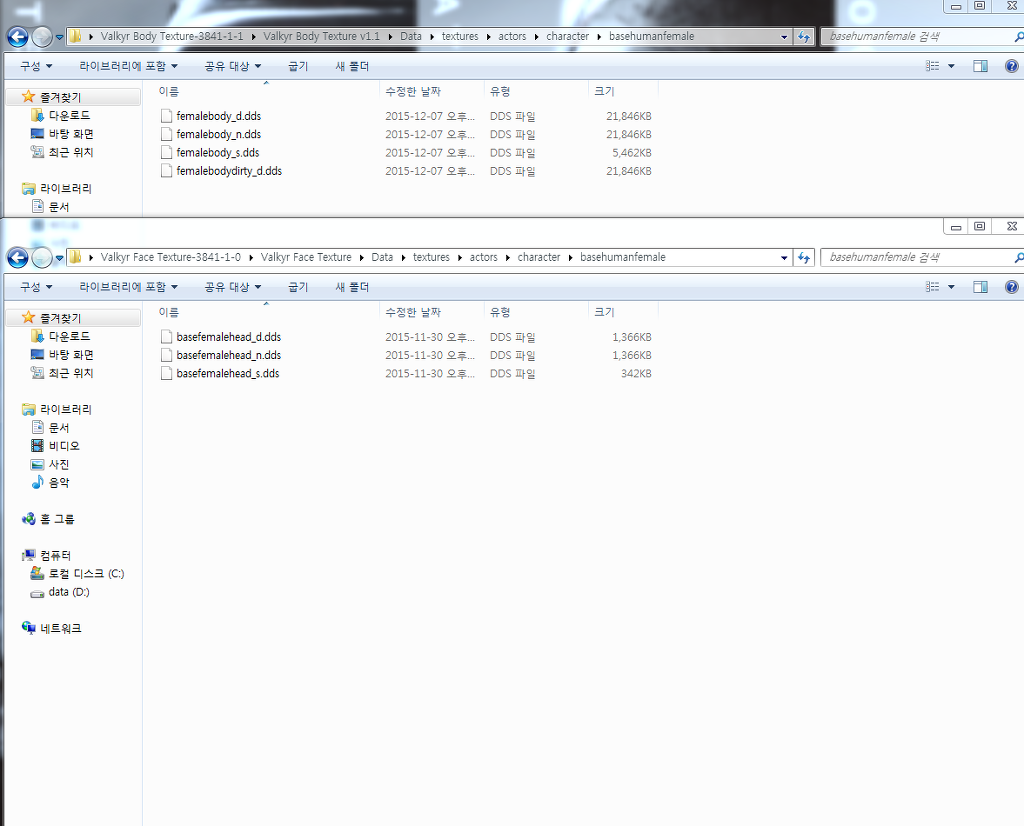
Task: Open 바탕 화면 in Body Texture window sidebar
Action: 62,134
